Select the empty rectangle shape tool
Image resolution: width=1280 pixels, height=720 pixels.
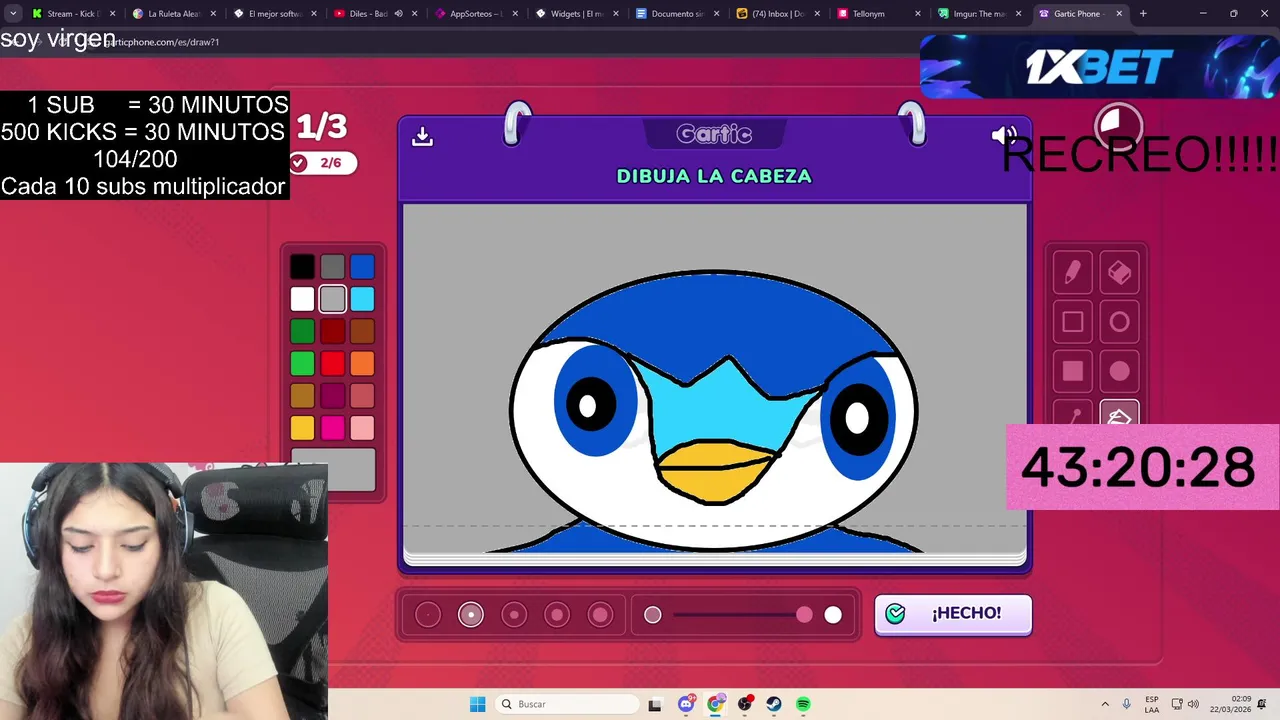1072,322
